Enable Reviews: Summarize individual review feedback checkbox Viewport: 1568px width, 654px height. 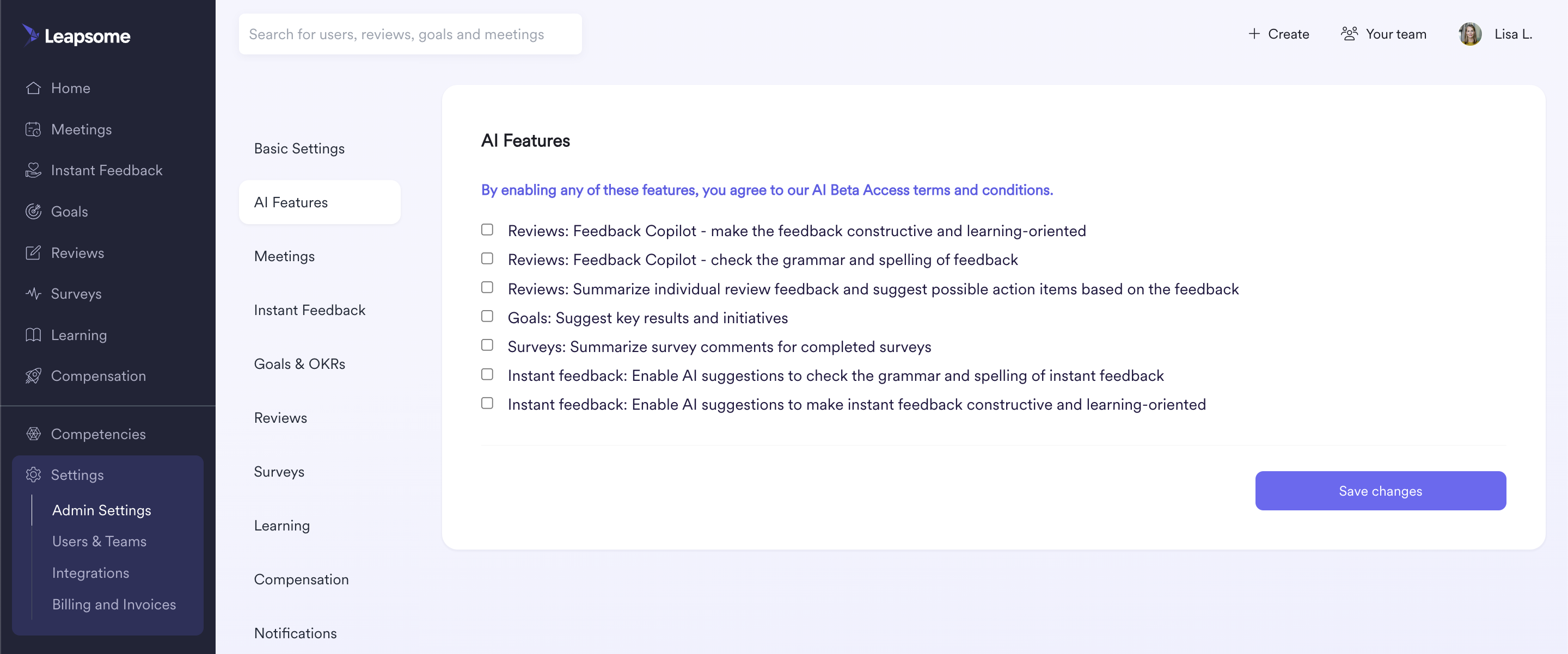pos(487,288)
